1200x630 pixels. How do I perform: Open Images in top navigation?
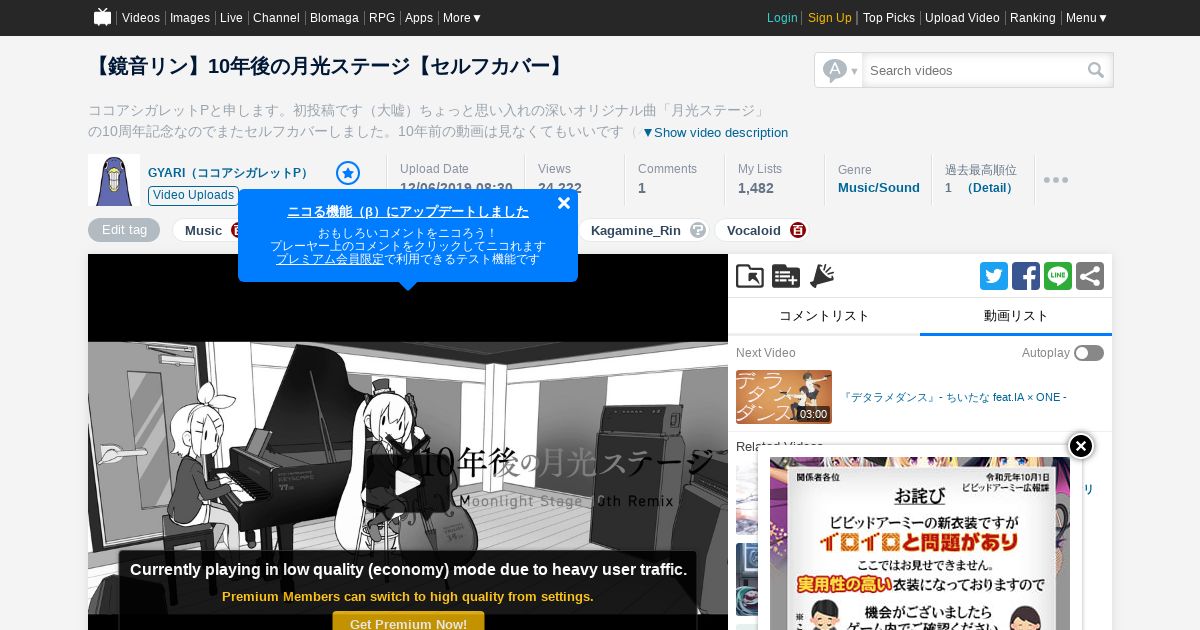[190, 18]
